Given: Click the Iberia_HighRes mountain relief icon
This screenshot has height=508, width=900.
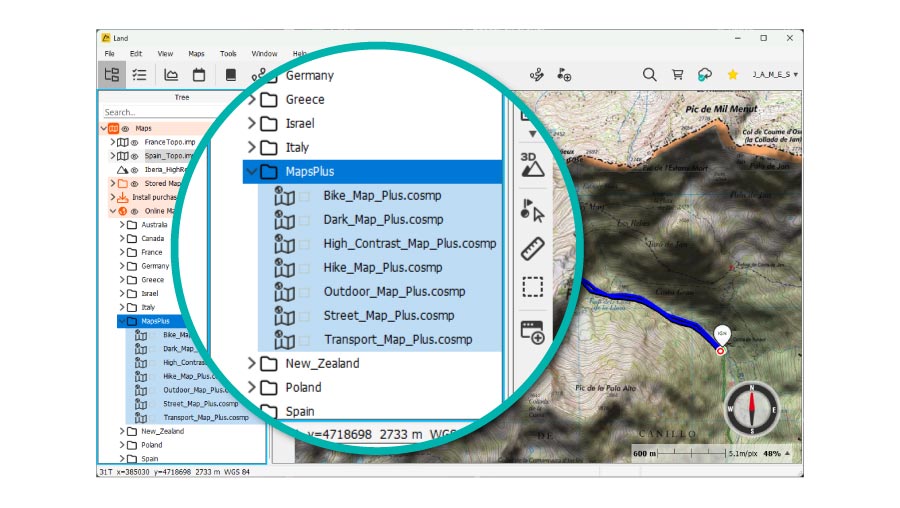Looking at the screenshot, I should pos(122,170).
